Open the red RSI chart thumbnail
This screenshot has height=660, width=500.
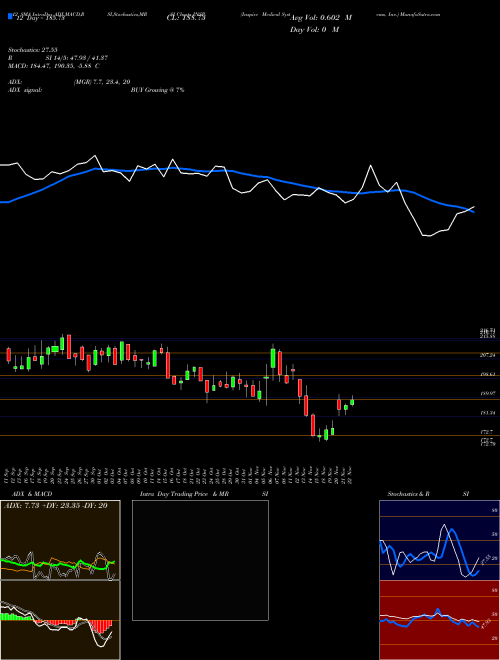click(439, 620)
